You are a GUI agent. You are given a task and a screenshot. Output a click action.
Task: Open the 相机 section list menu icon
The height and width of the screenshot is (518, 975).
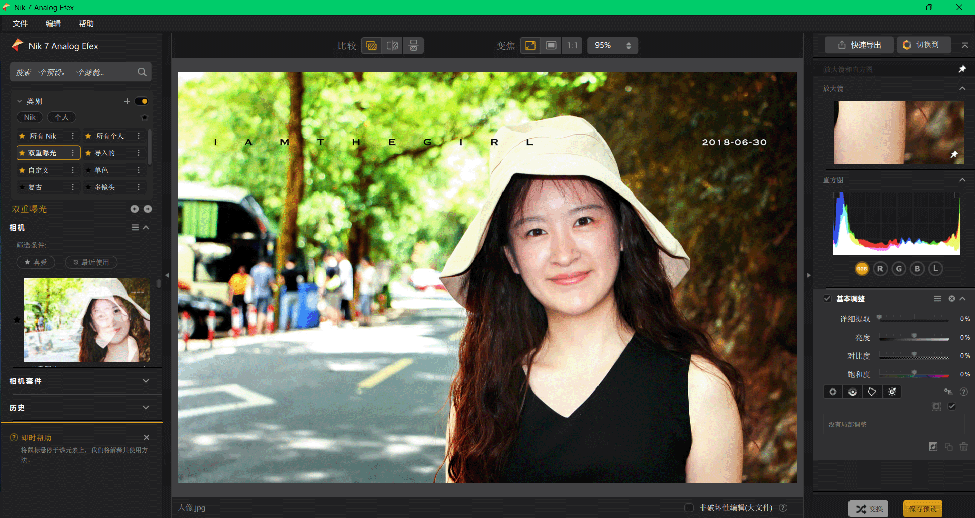(135, 228)
